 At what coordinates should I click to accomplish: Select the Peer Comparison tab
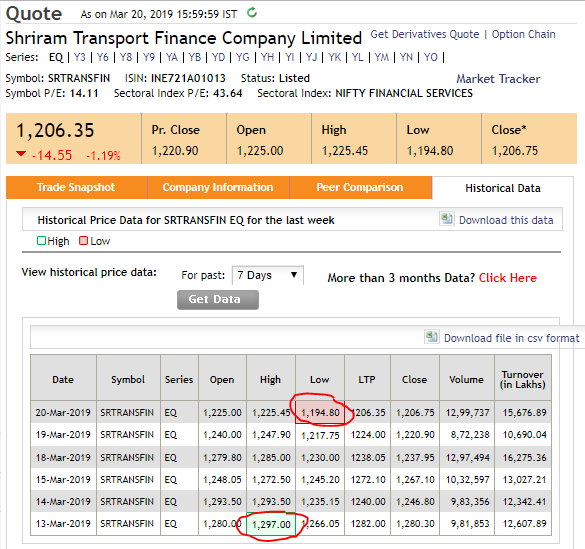coord(360,187)
